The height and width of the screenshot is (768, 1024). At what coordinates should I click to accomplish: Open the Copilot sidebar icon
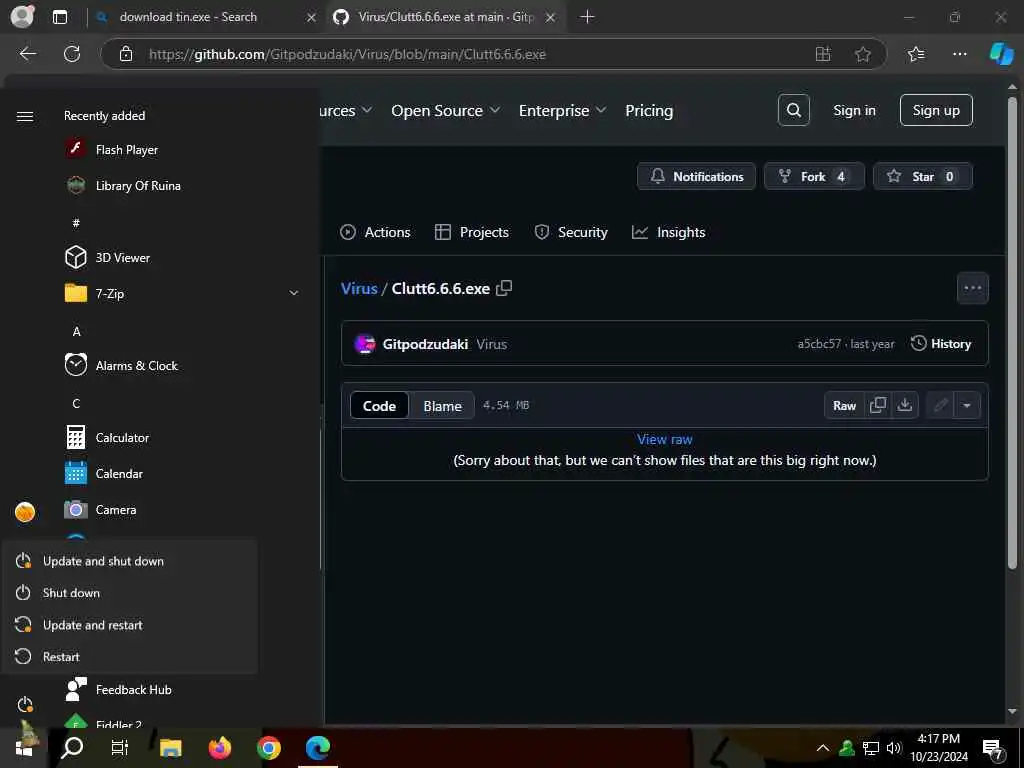pos(1001,54)
